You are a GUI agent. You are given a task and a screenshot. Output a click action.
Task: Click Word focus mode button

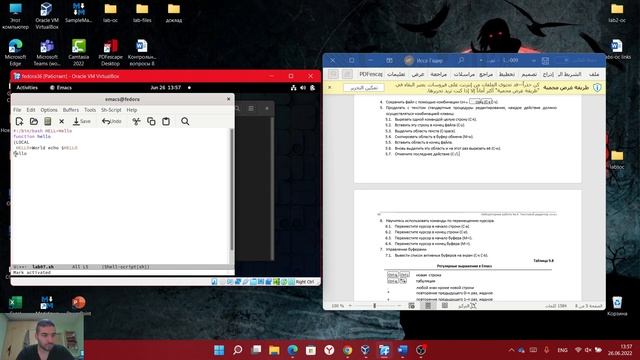tap(467, 306)
